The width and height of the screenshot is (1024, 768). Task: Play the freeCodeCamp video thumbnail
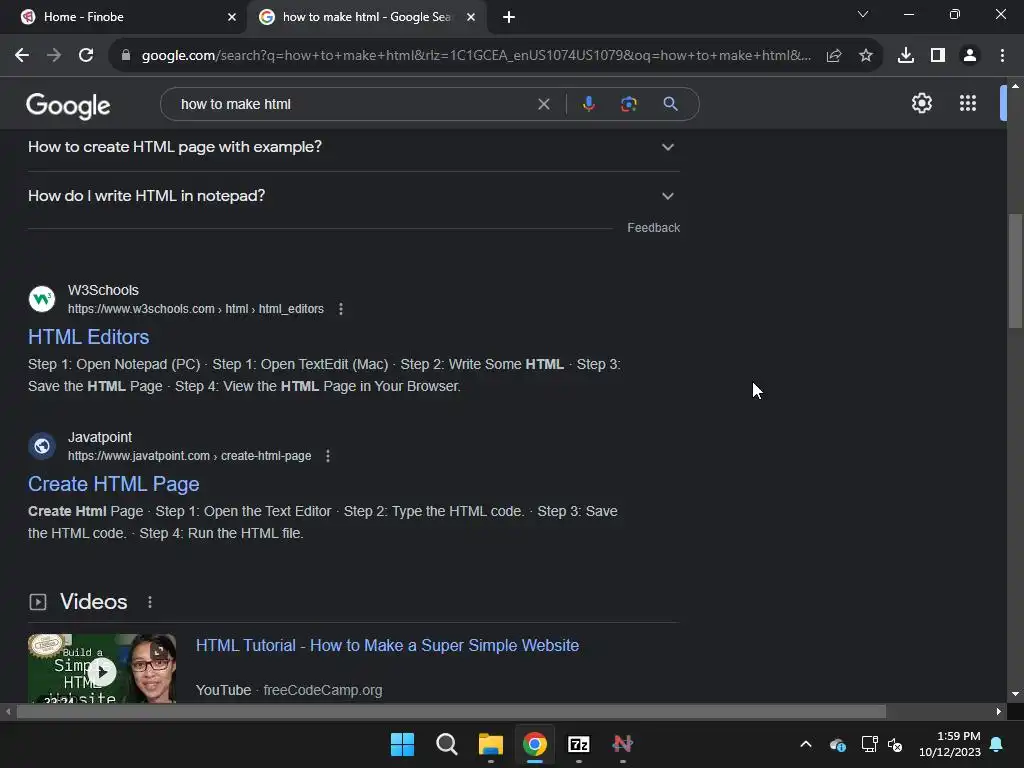point(102,669)
